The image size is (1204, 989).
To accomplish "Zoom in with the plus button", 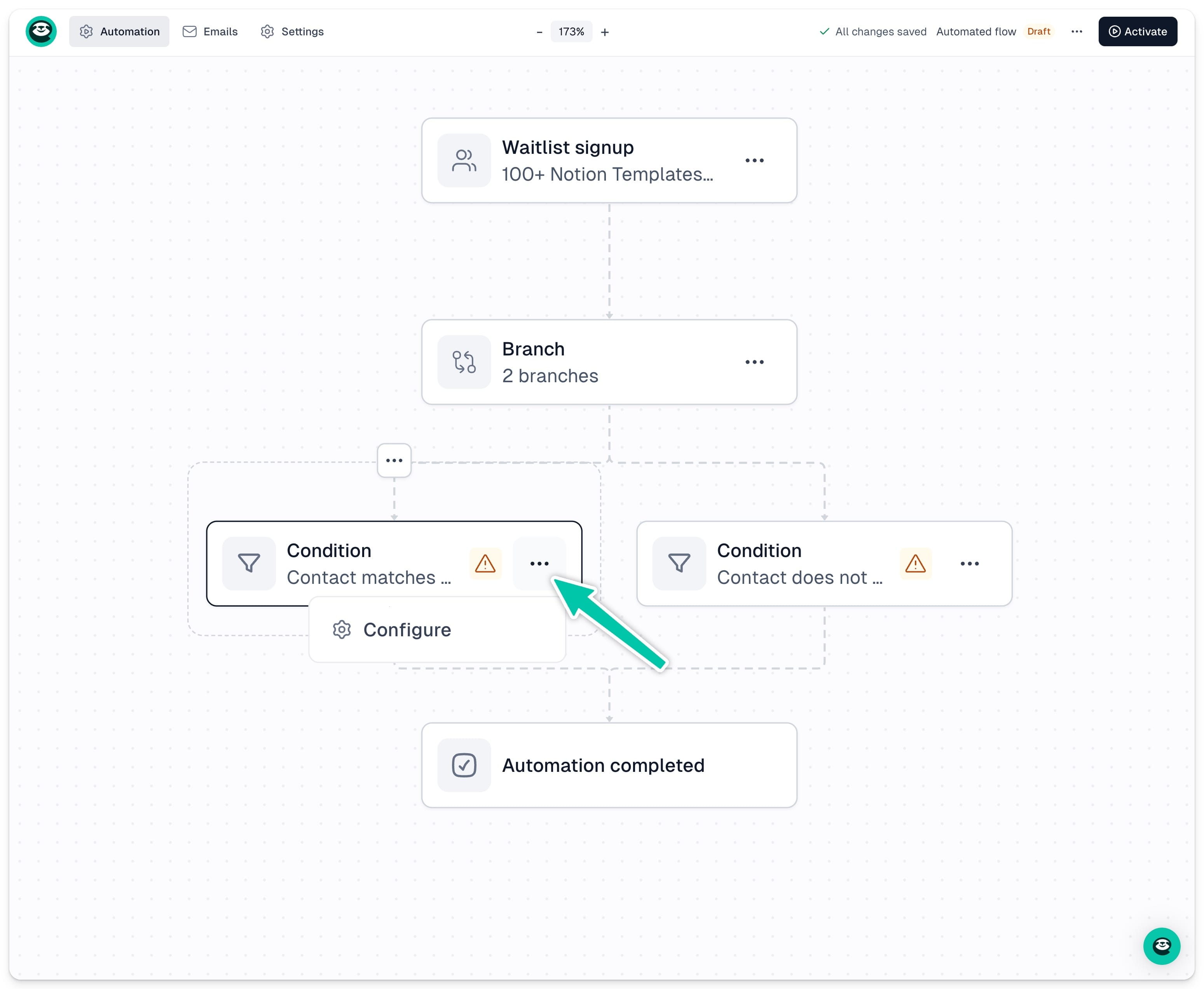I will (x=604, y=32).
